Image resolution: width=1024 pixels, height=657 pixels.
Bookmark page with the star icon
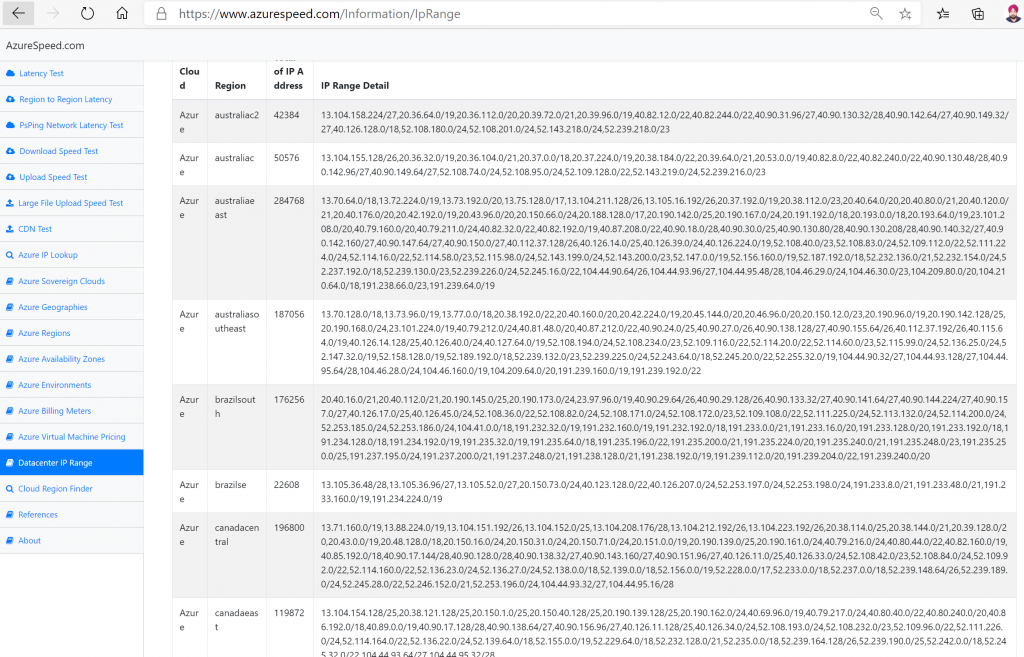[905, 14]
